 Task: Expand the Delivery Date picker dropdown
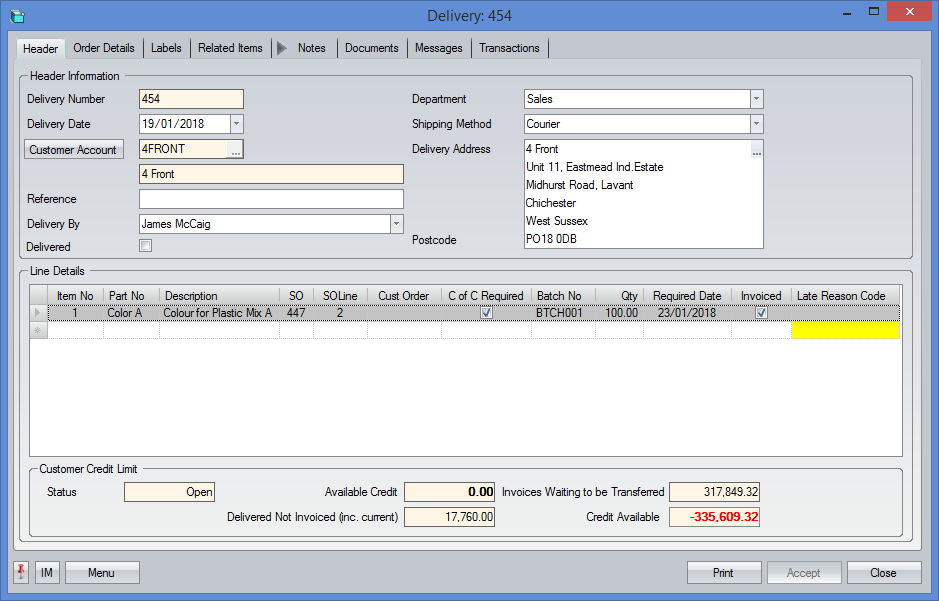click(x=237, y=125)
